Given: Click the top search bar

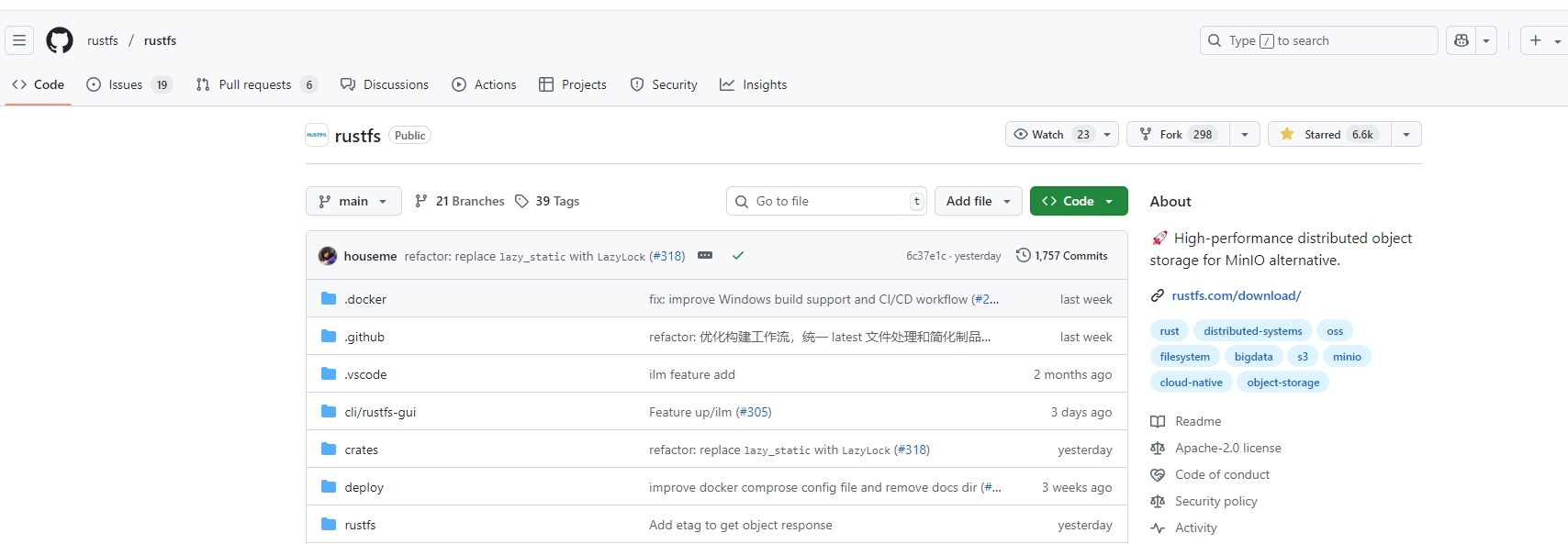Looking at the screenshot, I should coord(1318,40).
